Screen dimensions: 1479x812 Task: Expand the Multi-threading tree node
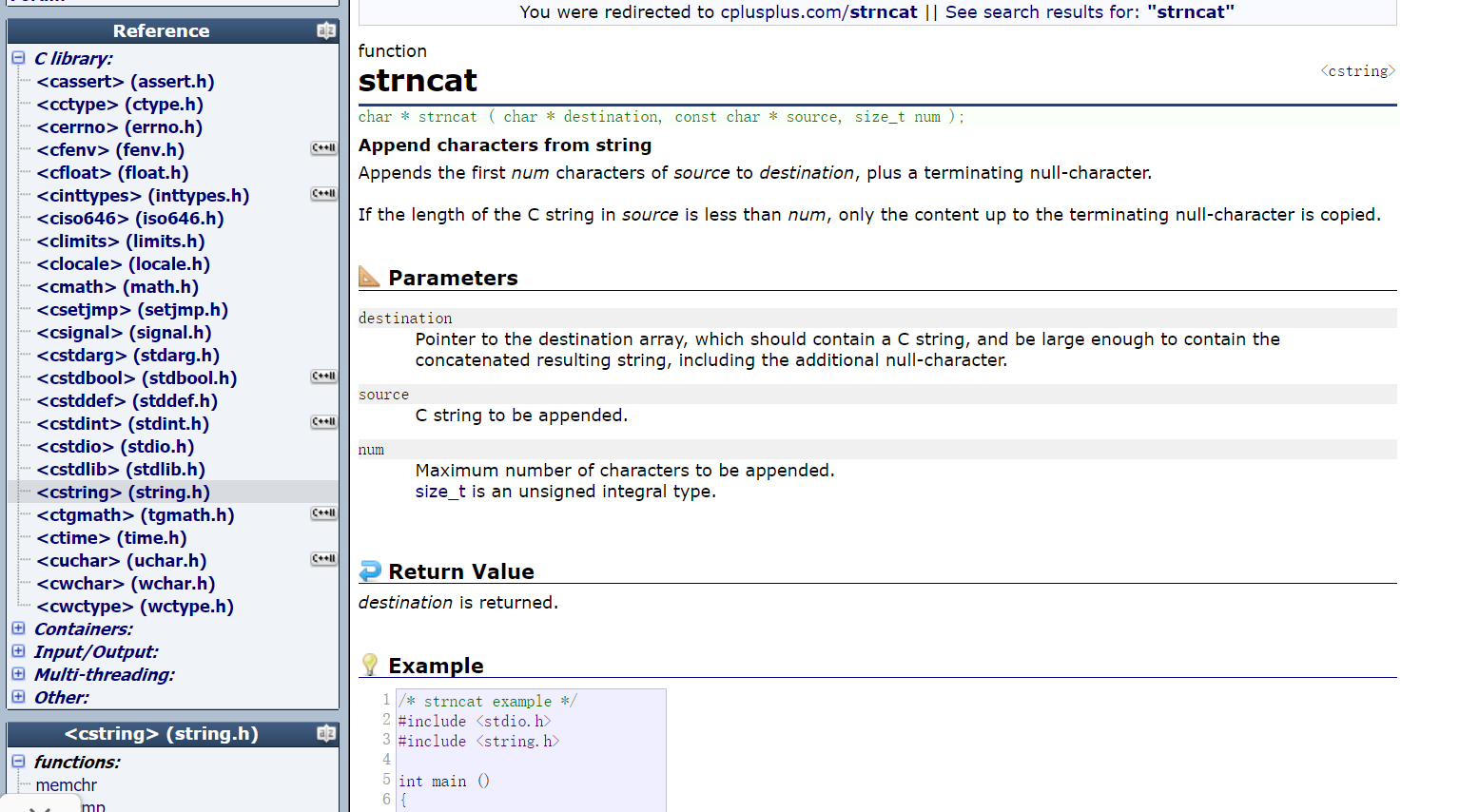tap(18, 674)
